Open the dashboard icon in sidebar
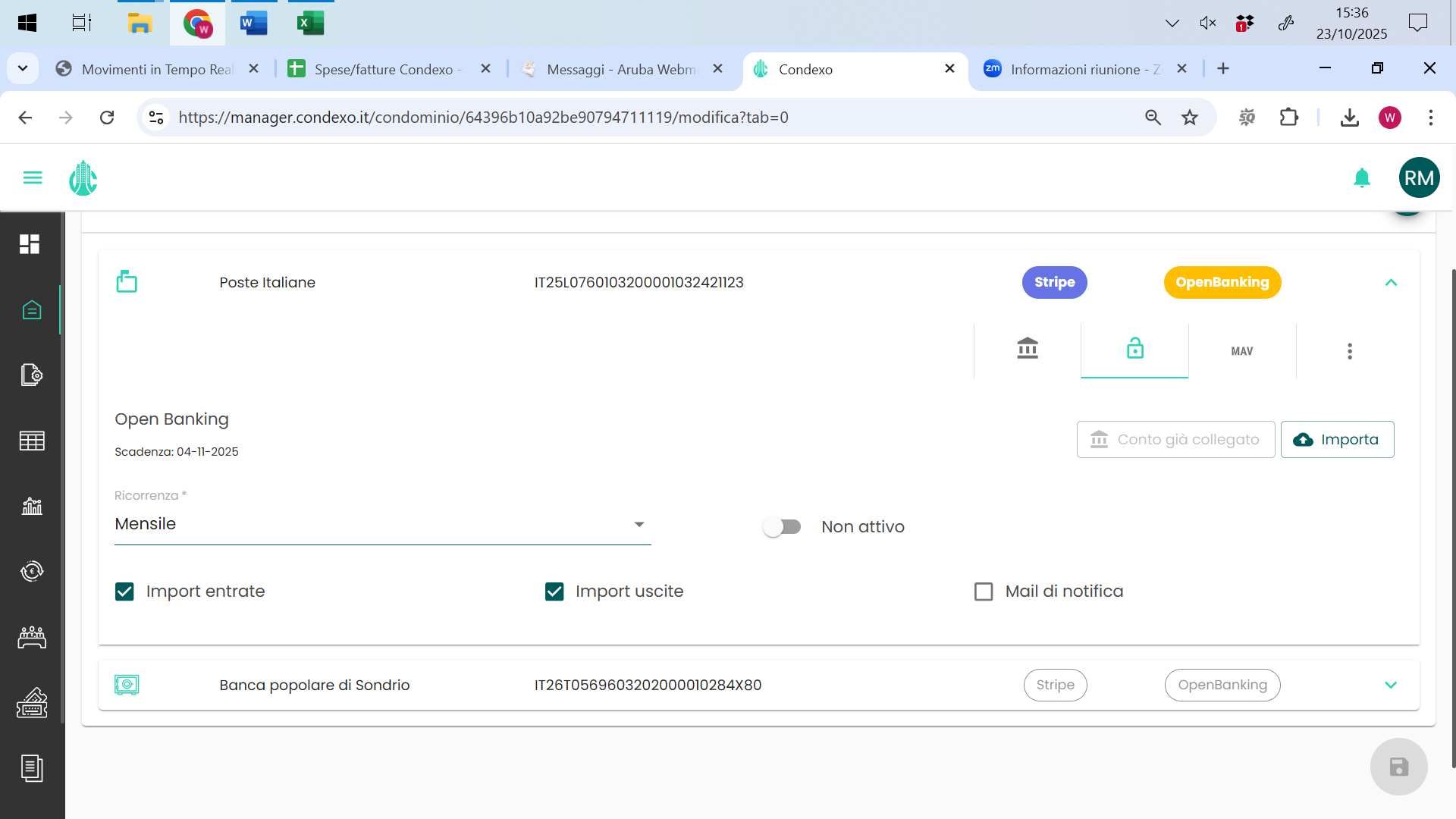This screenshot has width=1456, height=819. tap(30, 244)
